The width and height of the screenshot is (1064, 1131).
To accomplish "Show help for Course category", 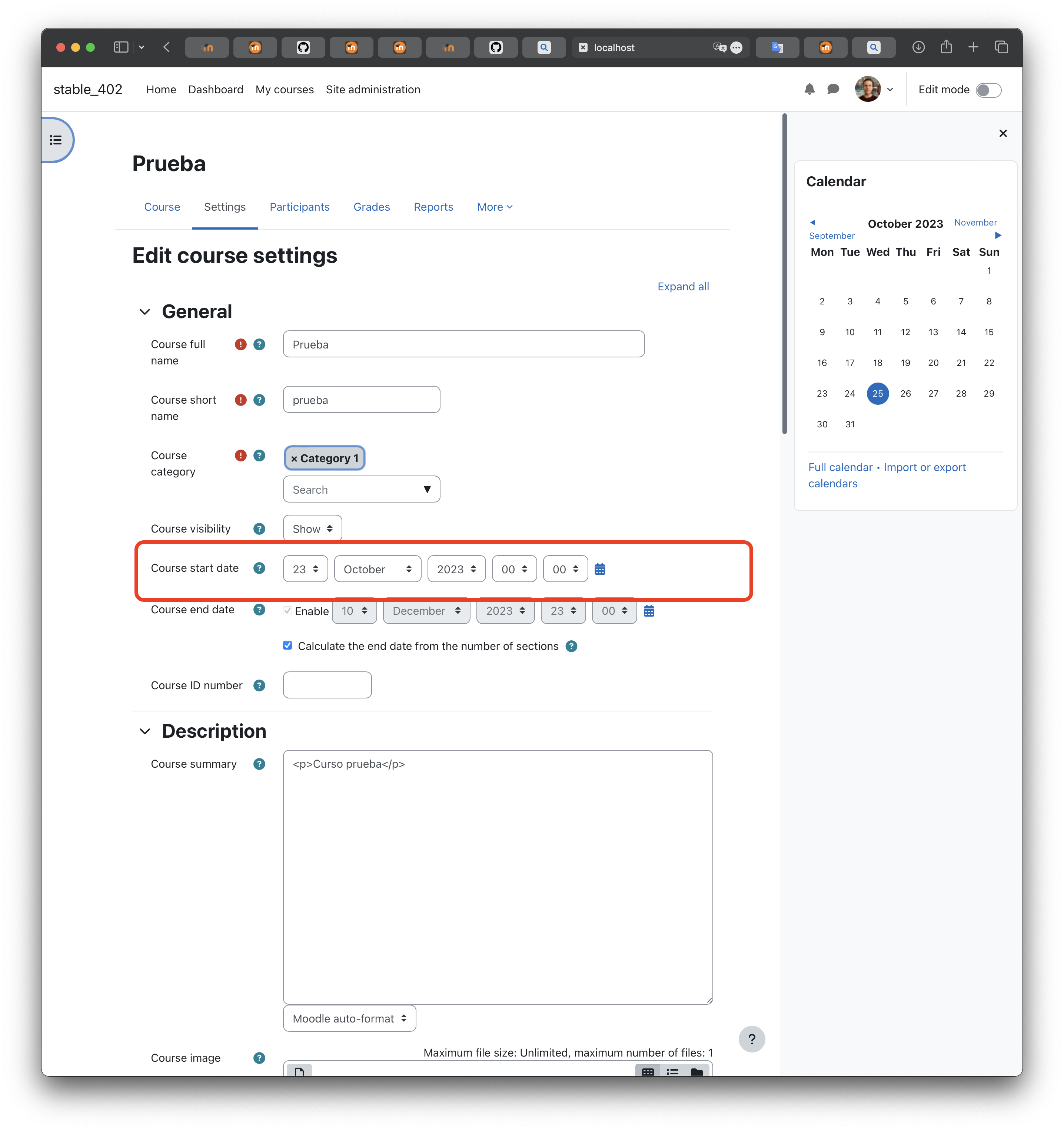I will tap(259, 456).
